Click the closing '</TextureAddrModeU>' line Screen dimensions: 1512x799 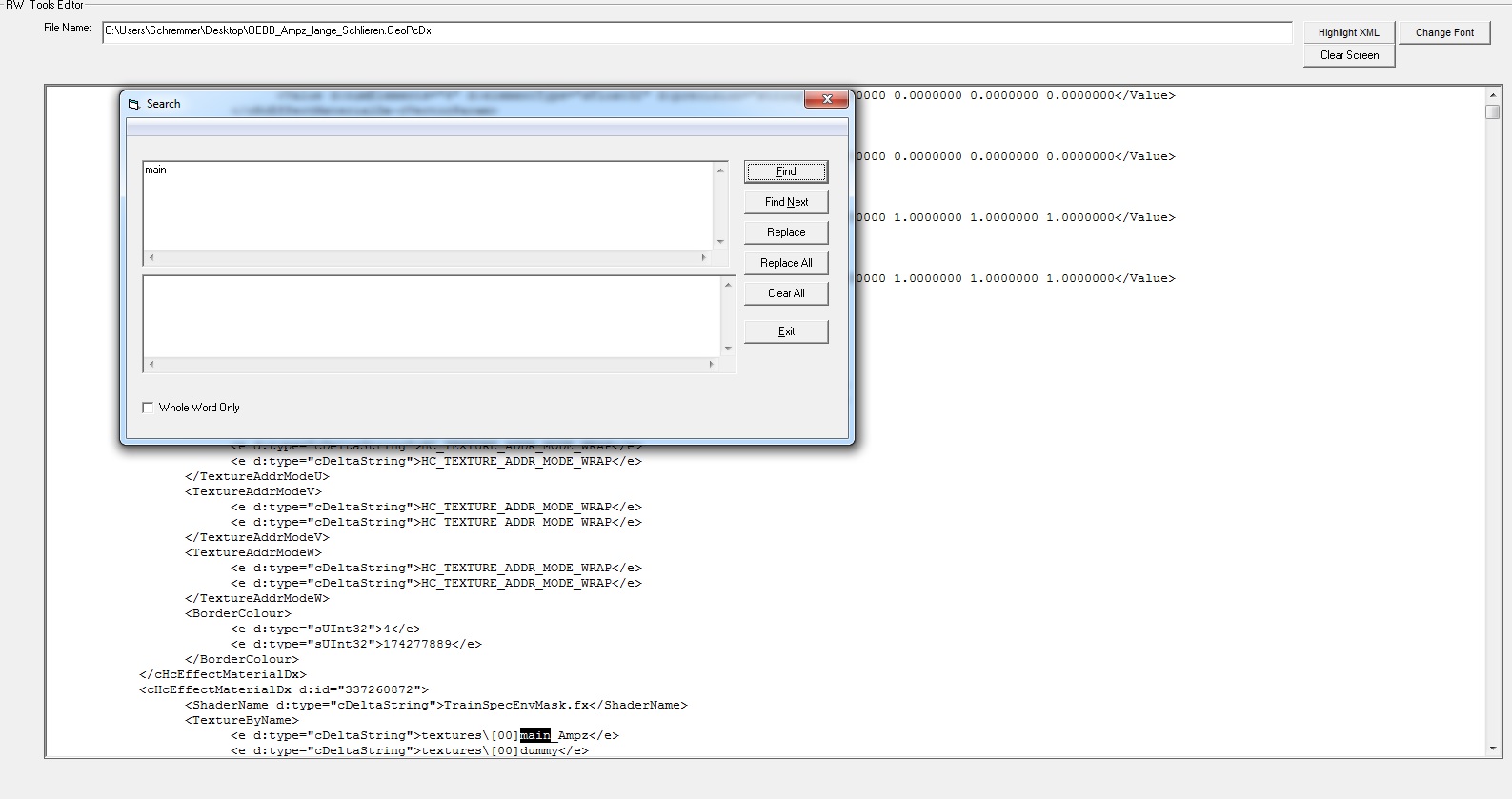click(x=257, y=476)
